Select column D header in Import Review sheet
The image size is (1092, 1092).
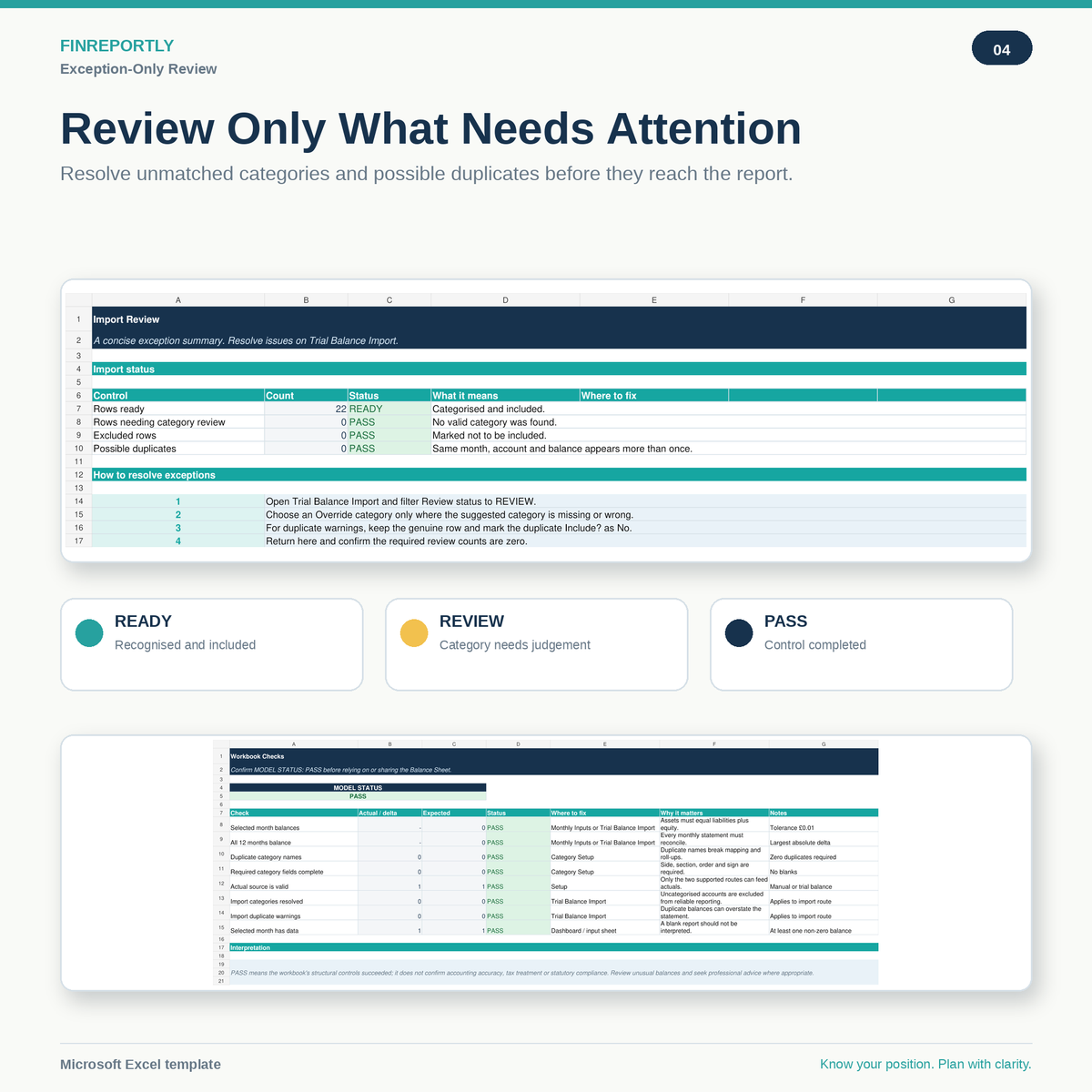[505, 299]
